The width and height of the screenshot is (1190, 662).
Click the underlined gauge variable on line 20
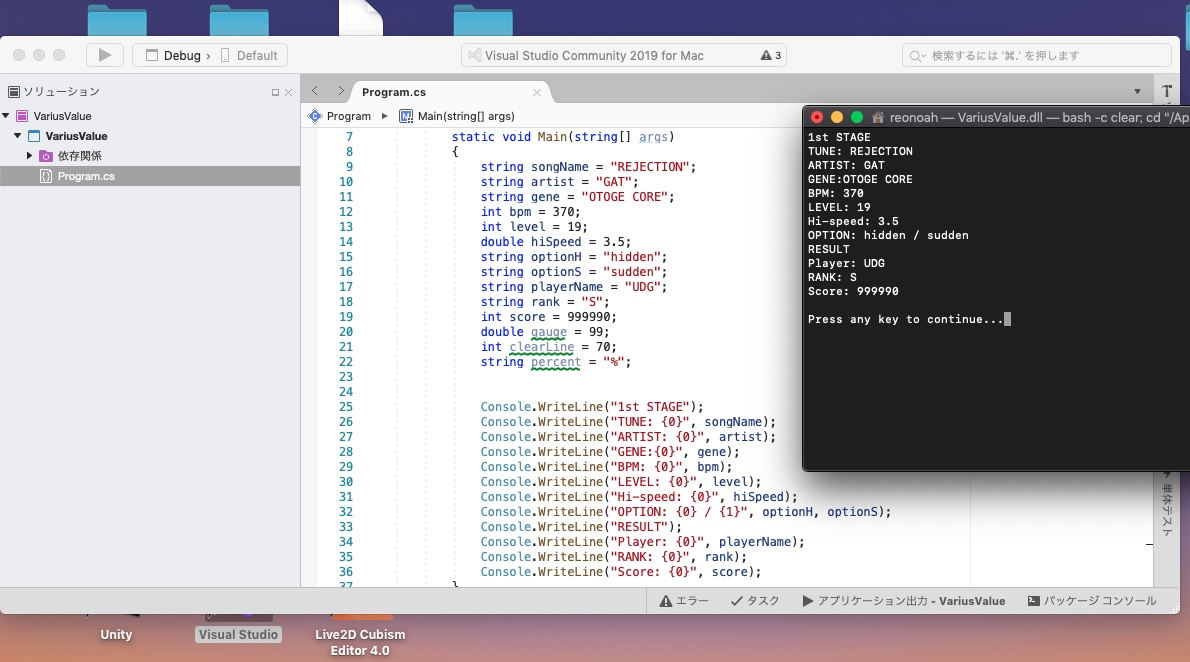549,332
